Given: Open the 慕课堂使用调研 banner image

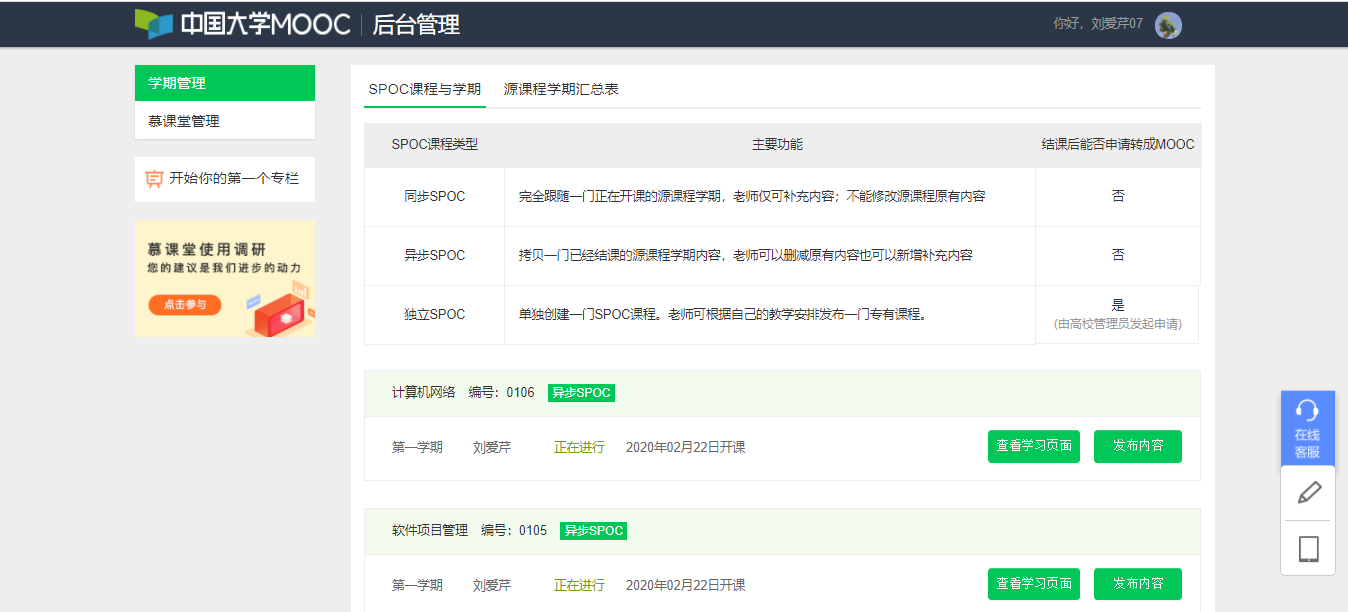Looking at the screenshot, I should pos(225,278).
